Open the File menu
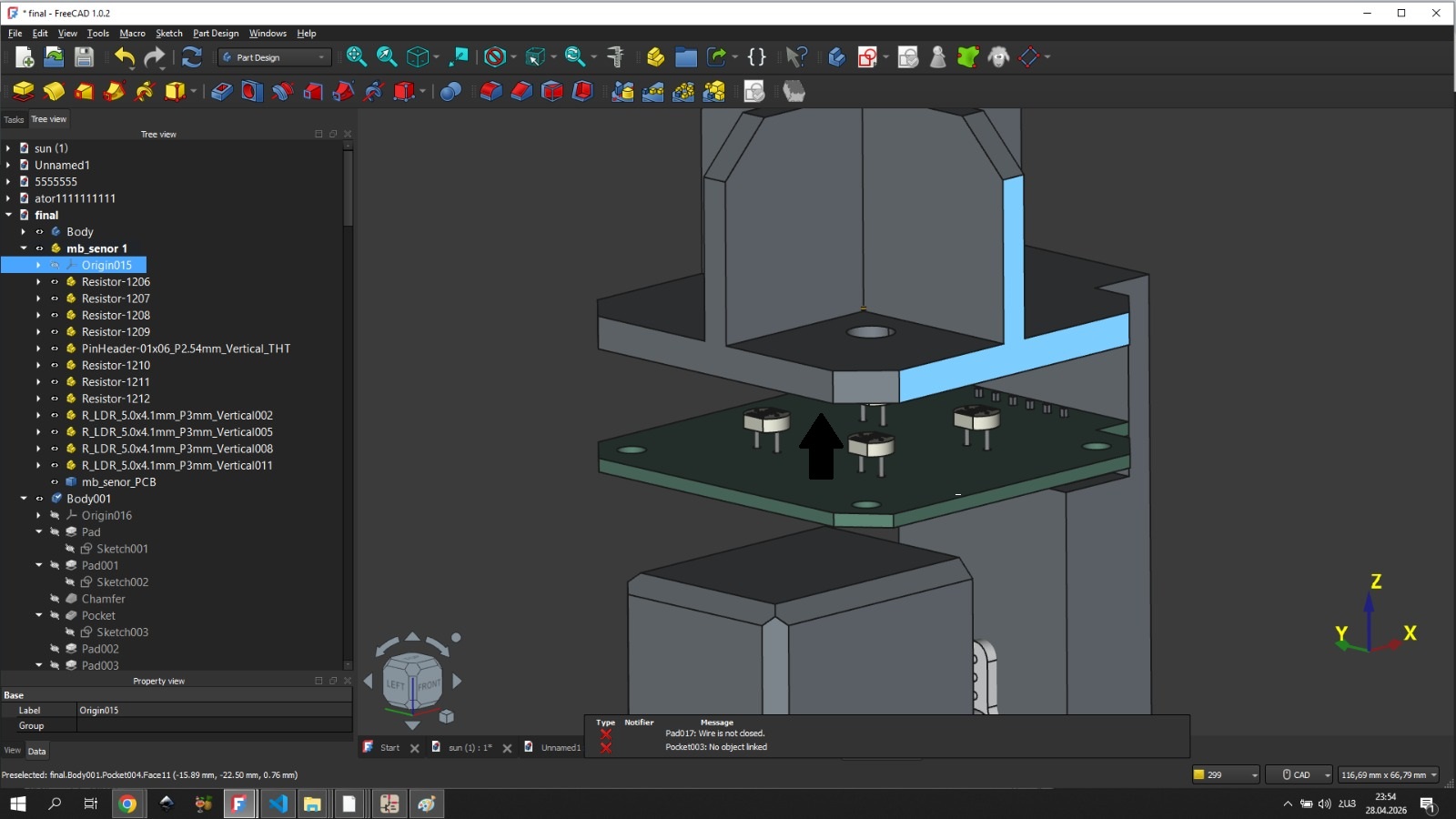This screenshot has height=819, width=1456. [15, 34]
